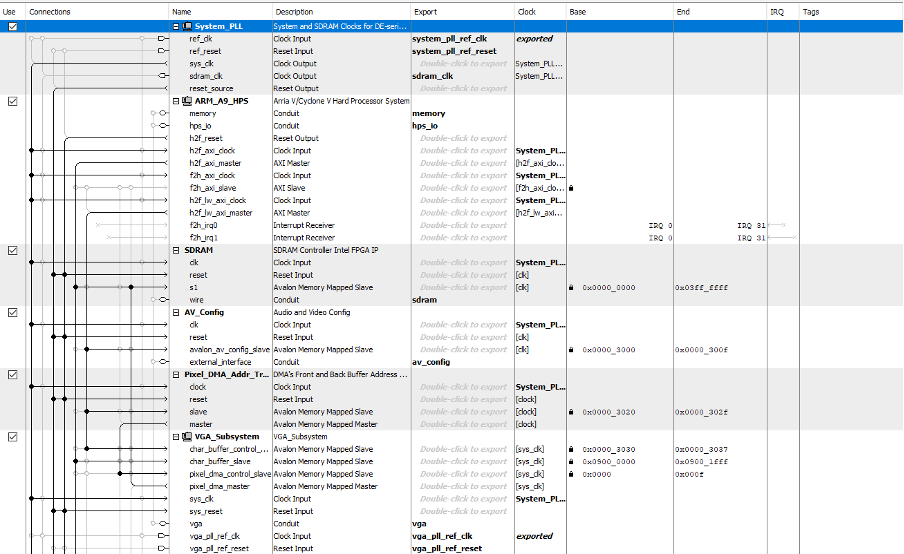This screenshot has width=904, height=554.
Task: Click the SDRAM Controller Intel FPGA IP description
Action: tap(326, 250)
